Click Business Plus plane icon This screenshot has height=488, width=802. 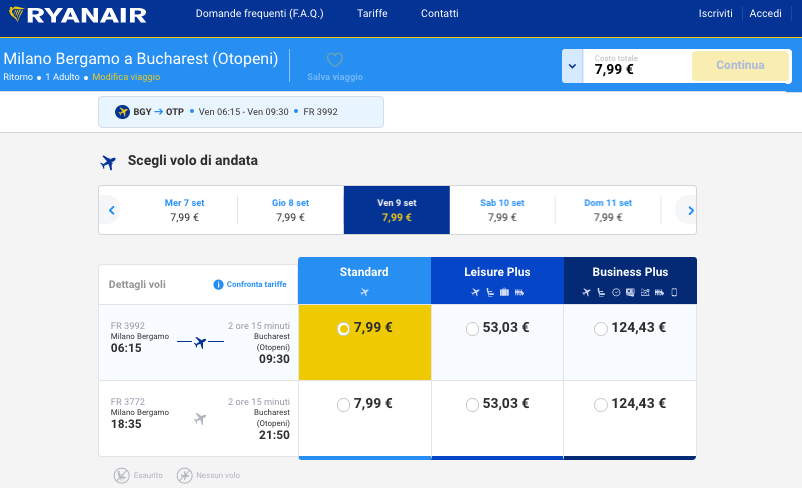click(x=586, y=292)
